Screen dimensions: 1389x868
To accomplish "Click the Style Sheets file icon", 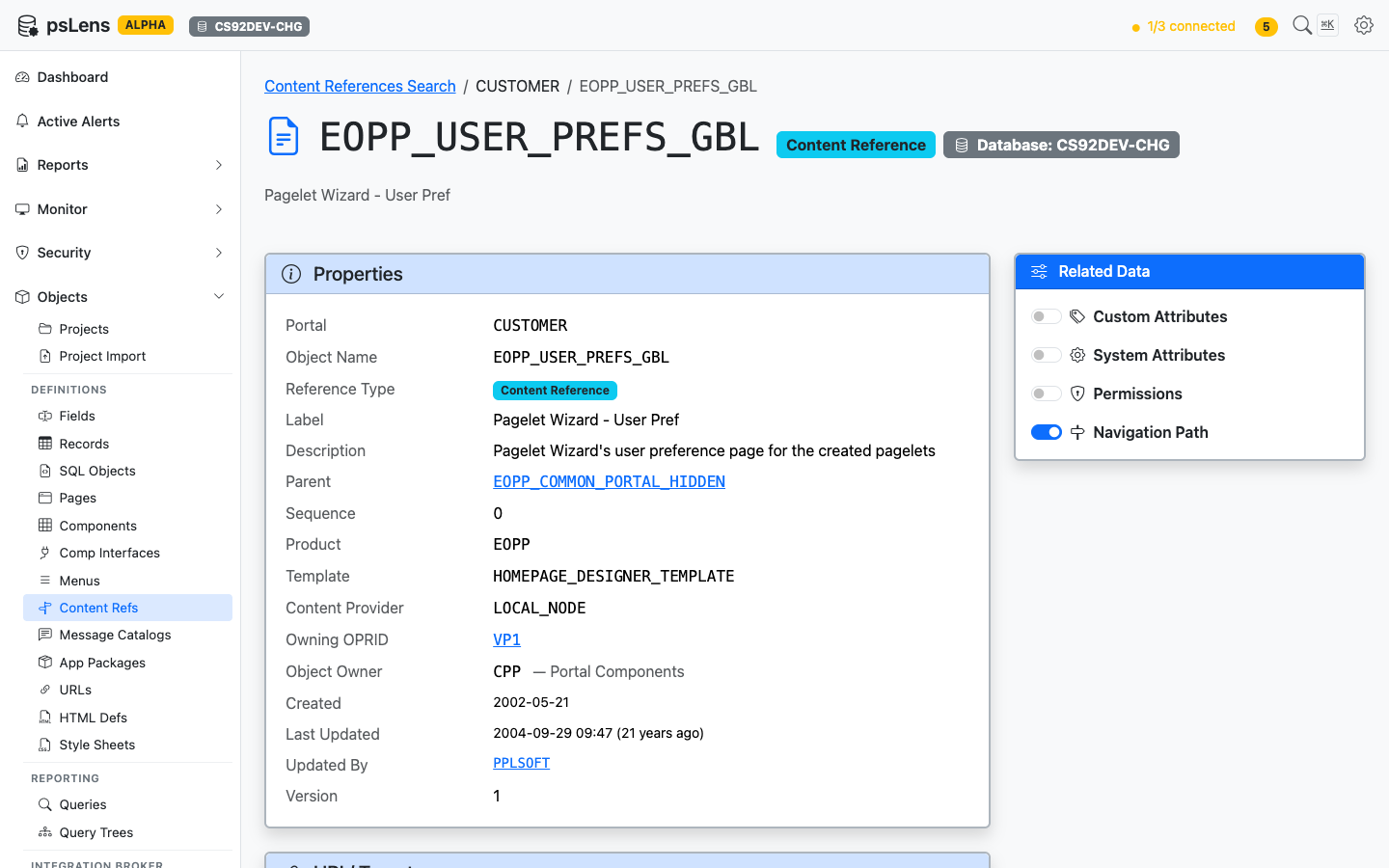I will pos(45,745).
